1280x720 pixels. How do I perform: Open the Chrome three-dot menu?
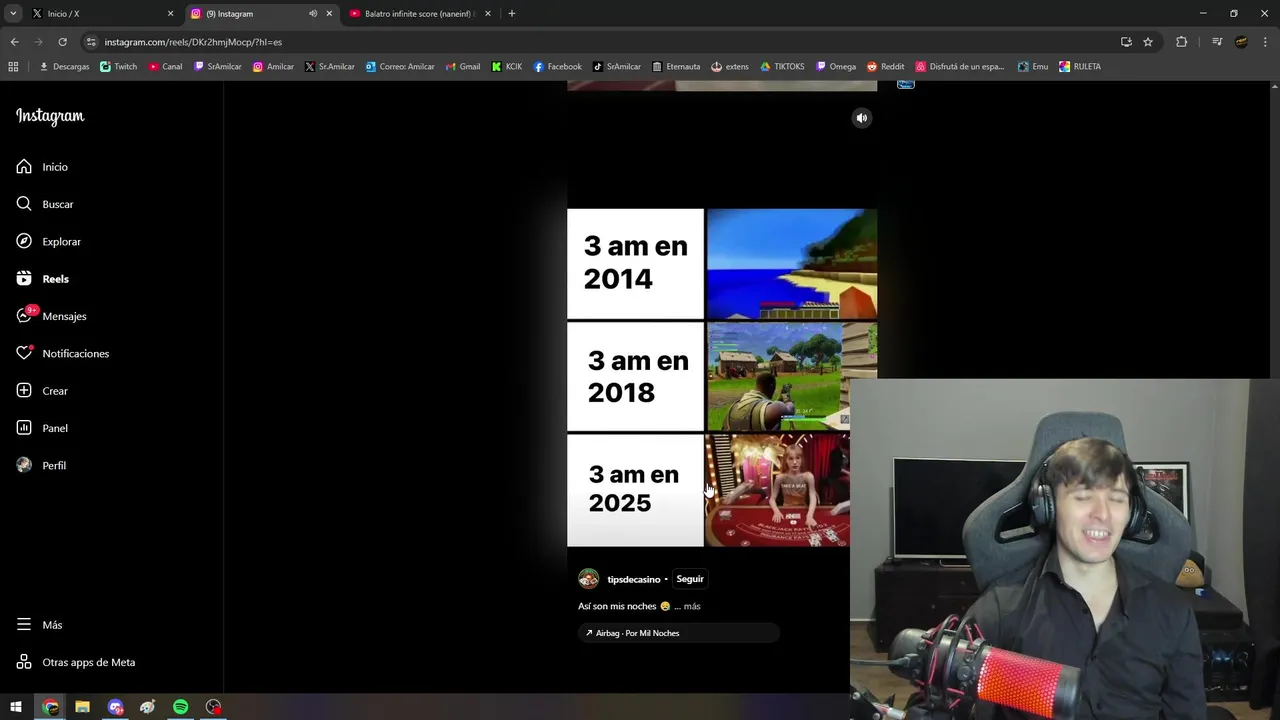tap(1265, 42)
